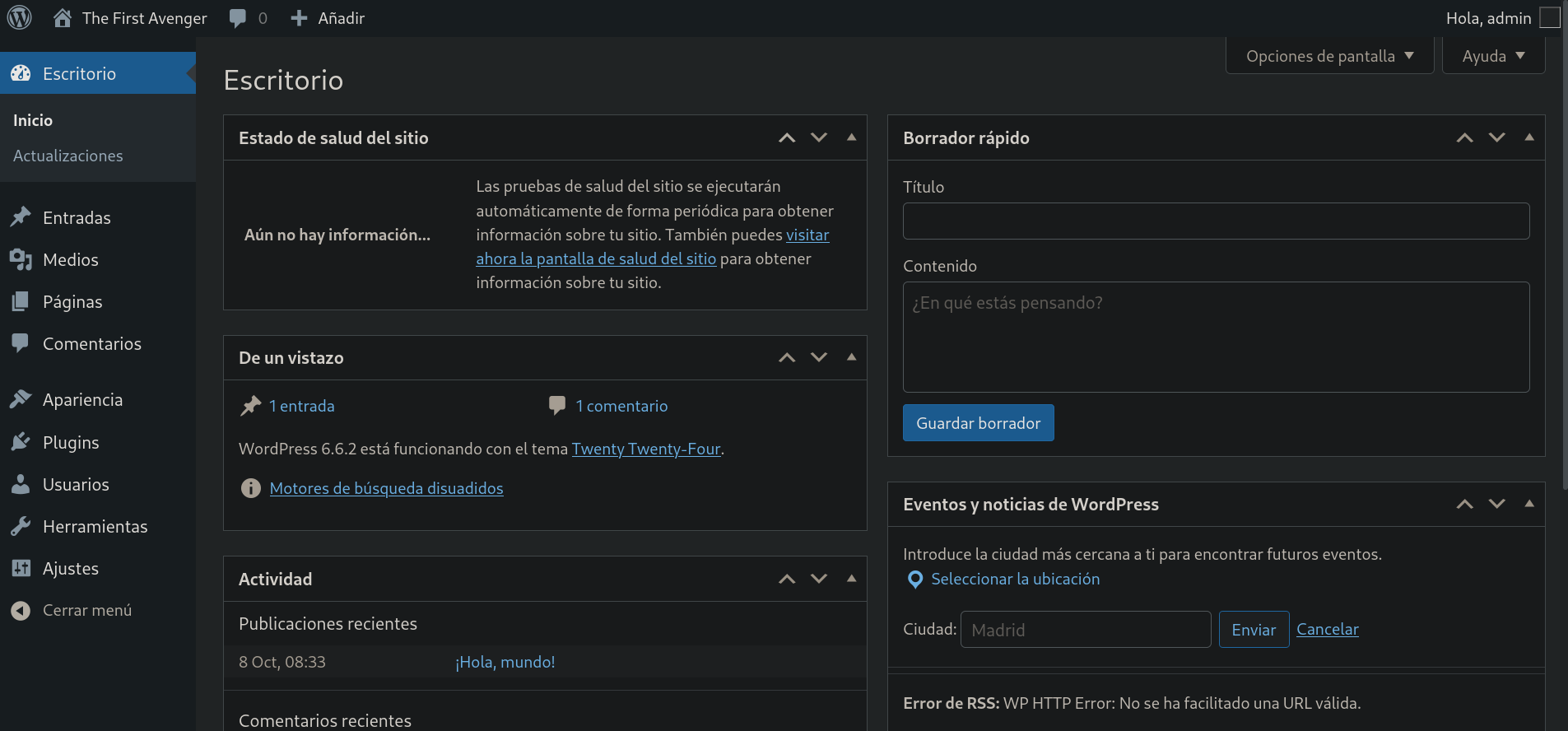Move Estado de salud del sitio panel up
Viewport: 1568px width, 731px height.
[x=787, y=137]
